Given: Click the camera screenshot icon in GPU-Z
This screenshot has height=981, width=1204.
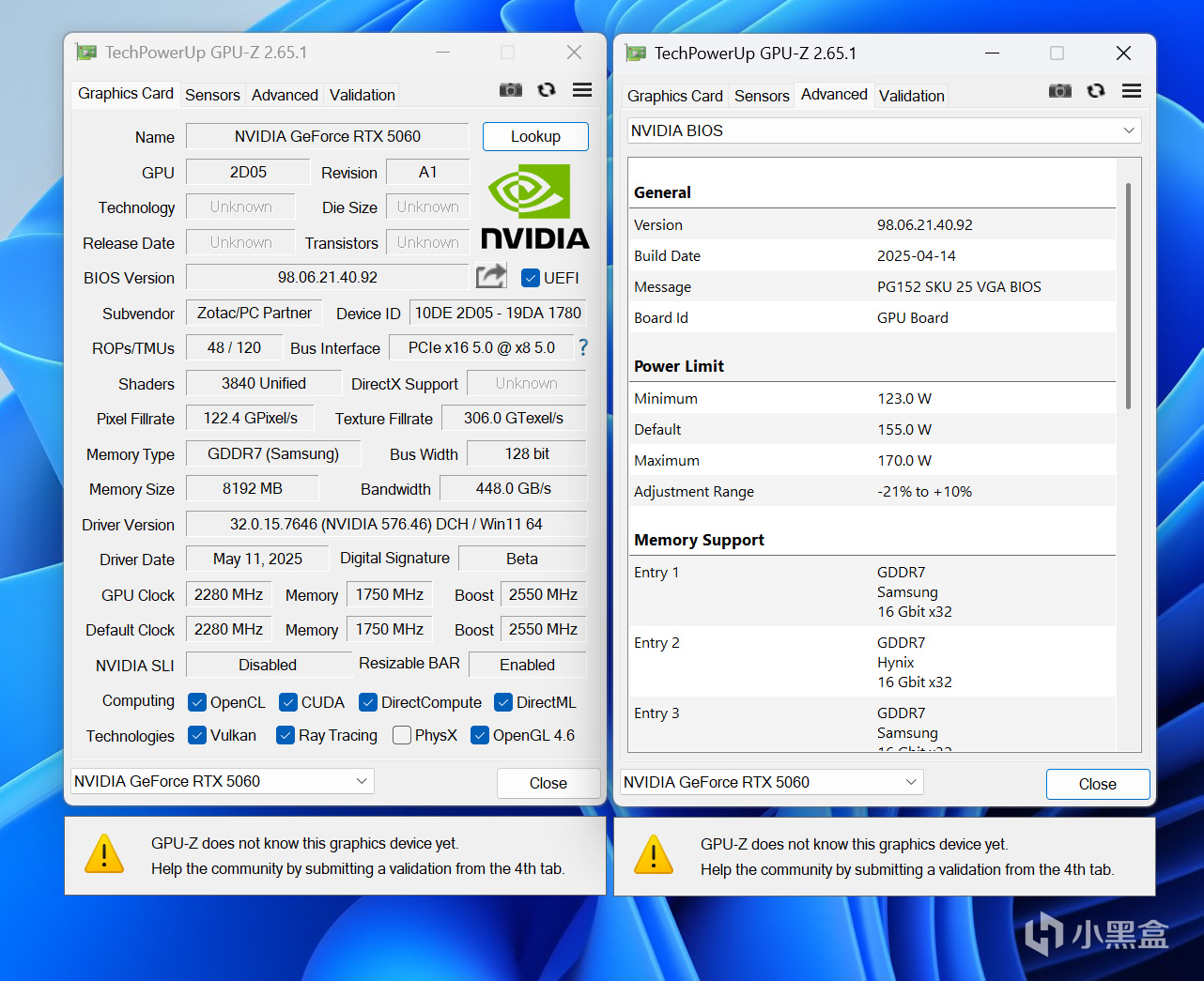Looking at the screenshot, I should tap(511, 89).
